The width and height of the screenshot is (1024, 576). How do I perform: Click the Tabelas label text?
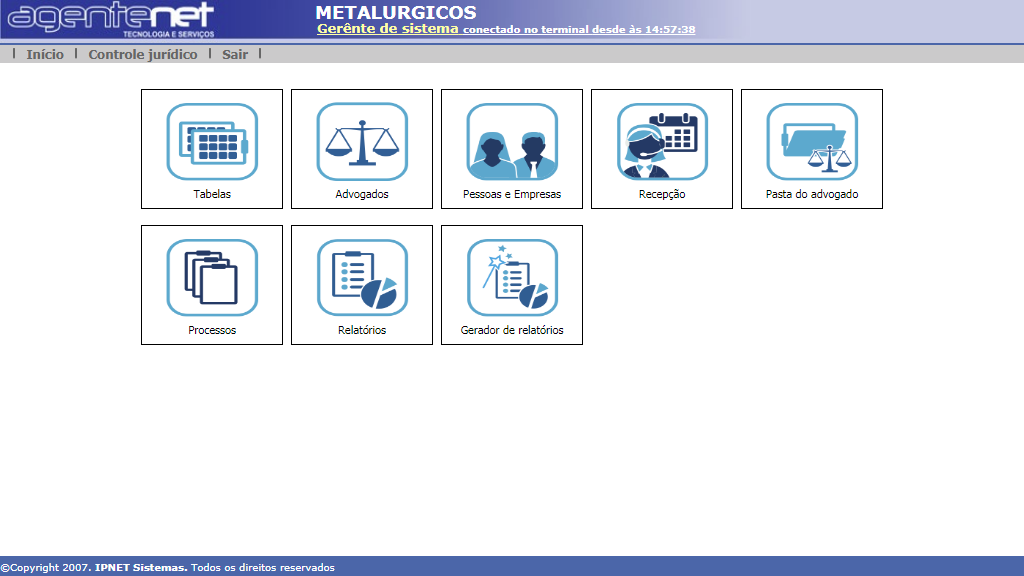click(x=212, y=194)
